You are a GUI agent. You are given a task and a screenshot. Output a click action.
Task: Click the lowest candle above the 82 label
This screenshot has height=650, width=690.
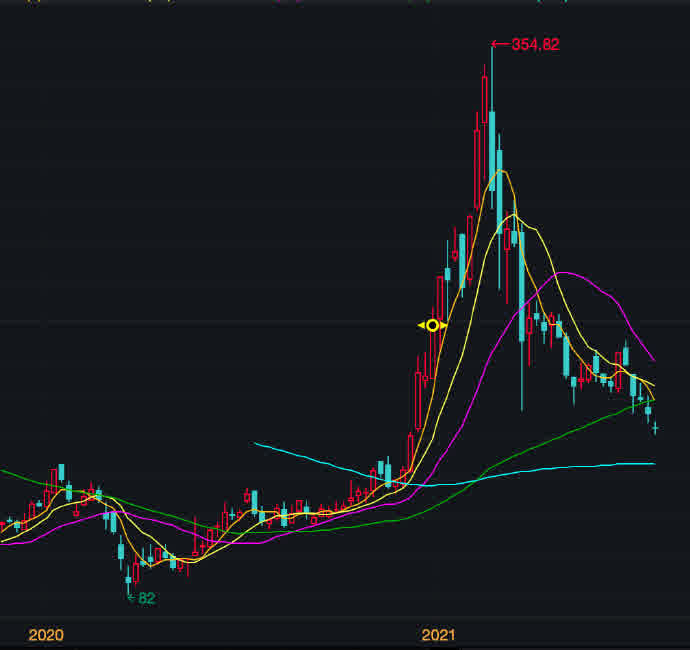point(129,580)
